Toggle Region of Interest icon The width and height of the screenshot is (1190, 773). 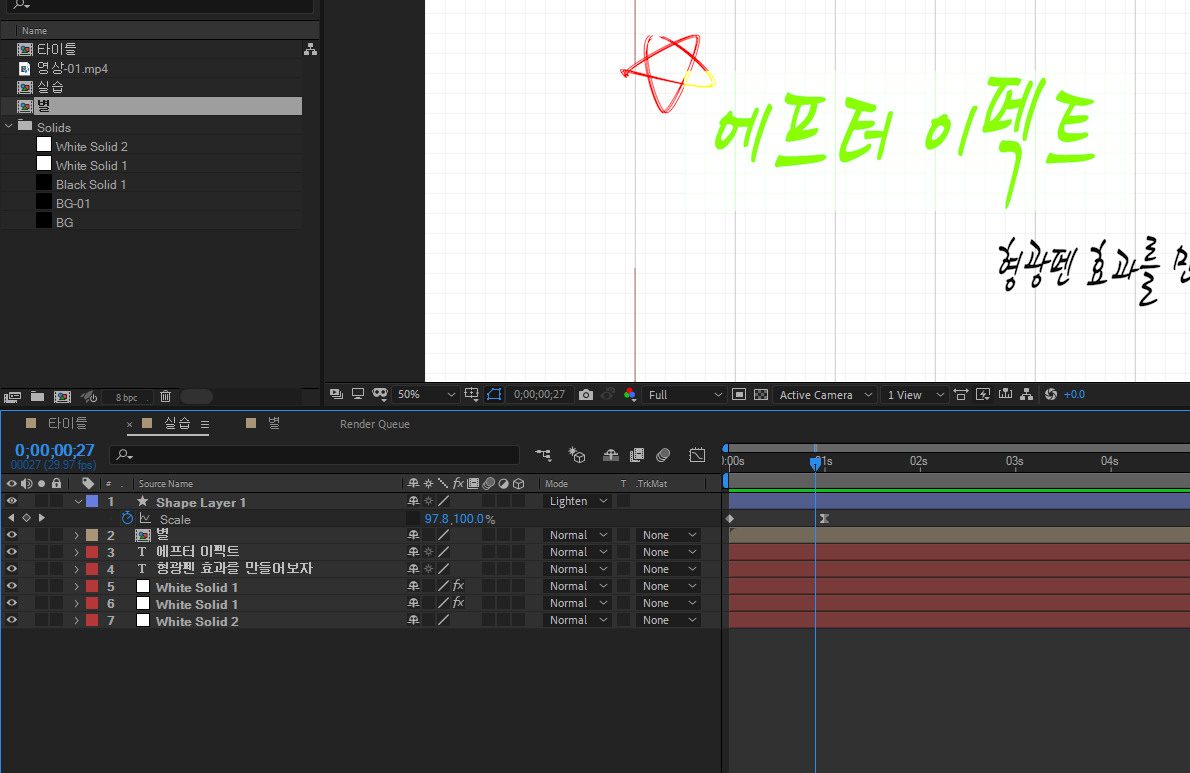point(738,394)
